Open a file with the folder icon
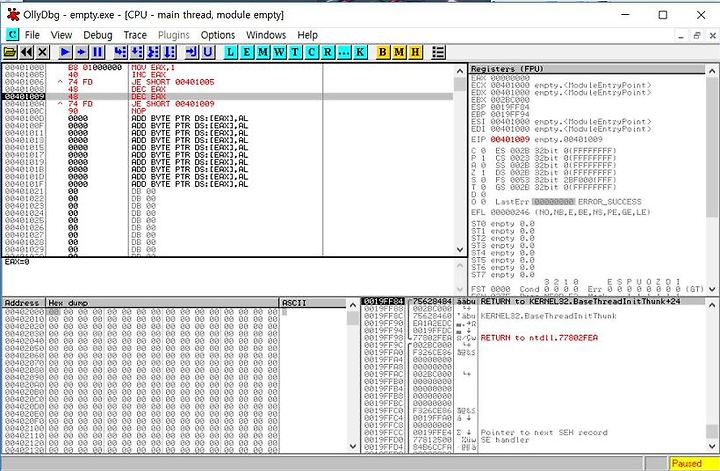720x471 pixels. click(10, 52)
